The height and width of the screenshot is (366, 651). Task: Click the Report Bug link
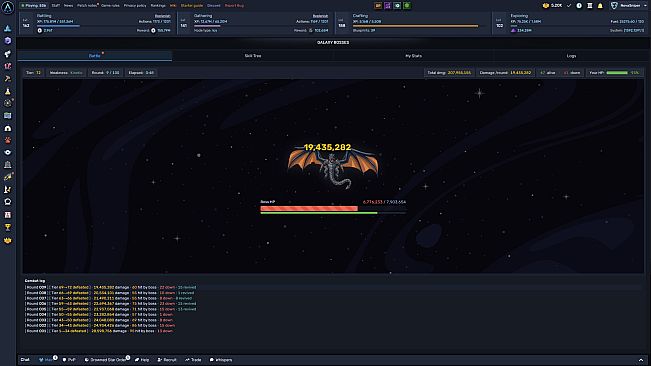coord(234,6)
